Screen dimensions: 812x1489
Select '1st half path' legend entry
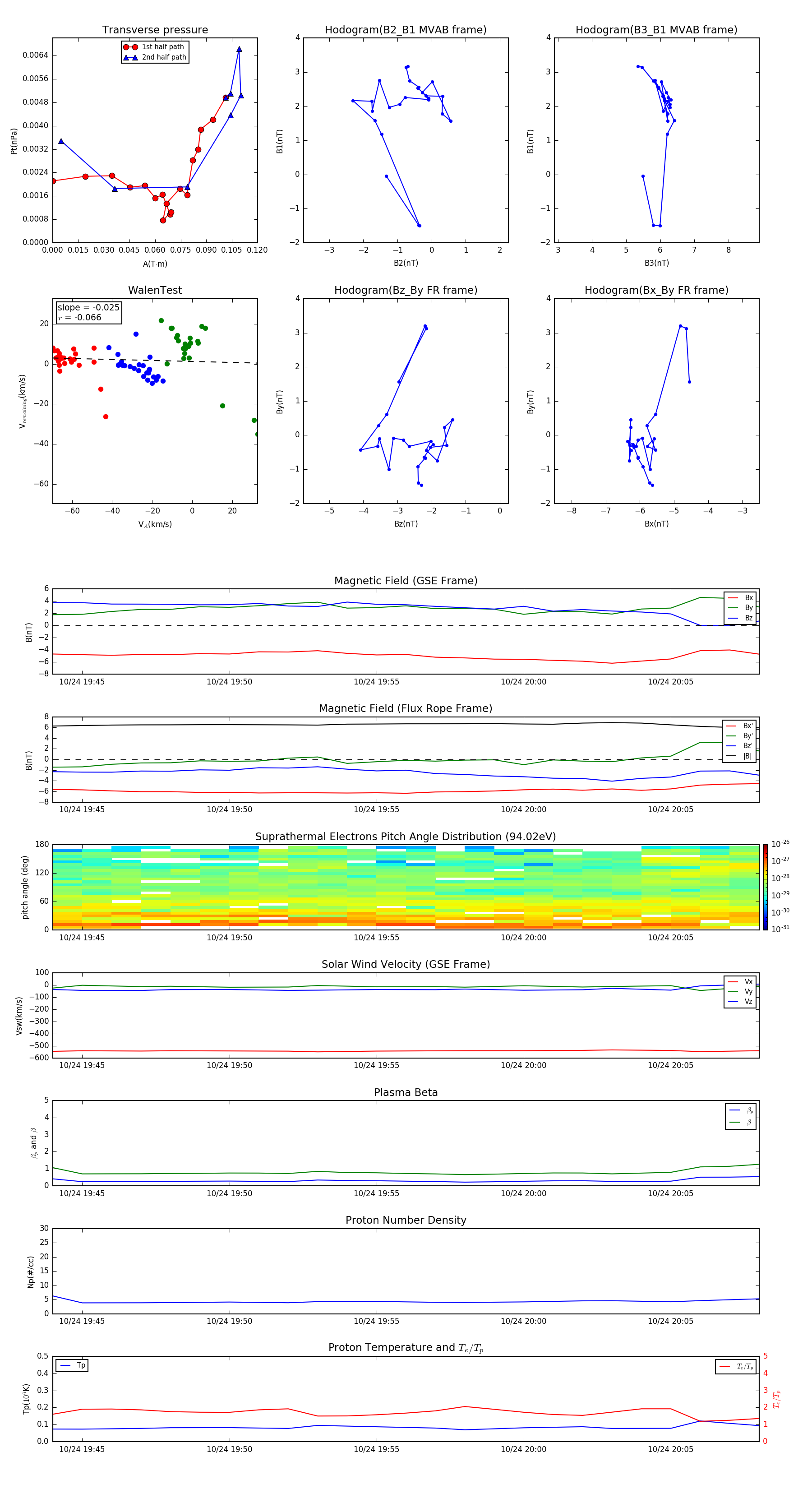(x=154, y=47)
